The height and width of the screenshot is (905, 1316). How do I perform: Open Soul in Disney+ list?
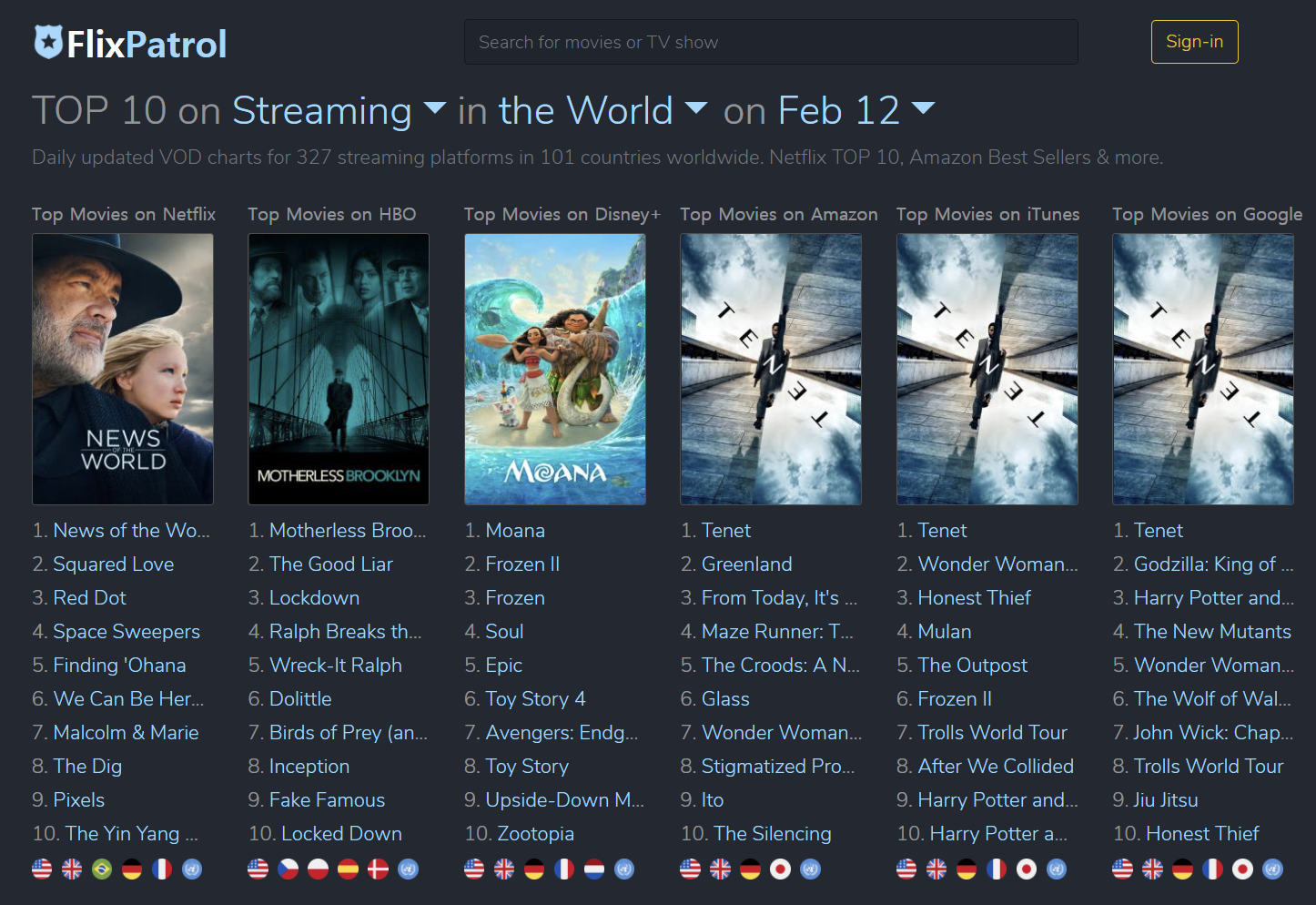[504, 632]
